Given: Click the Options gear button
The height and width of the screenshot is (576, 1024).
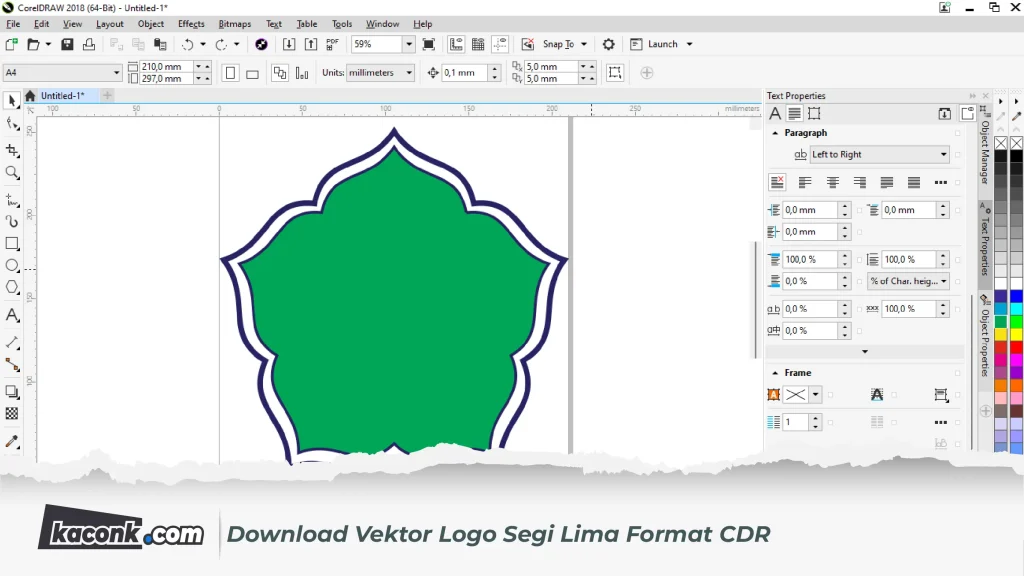Looking at the screenshot, I should 608,44.
